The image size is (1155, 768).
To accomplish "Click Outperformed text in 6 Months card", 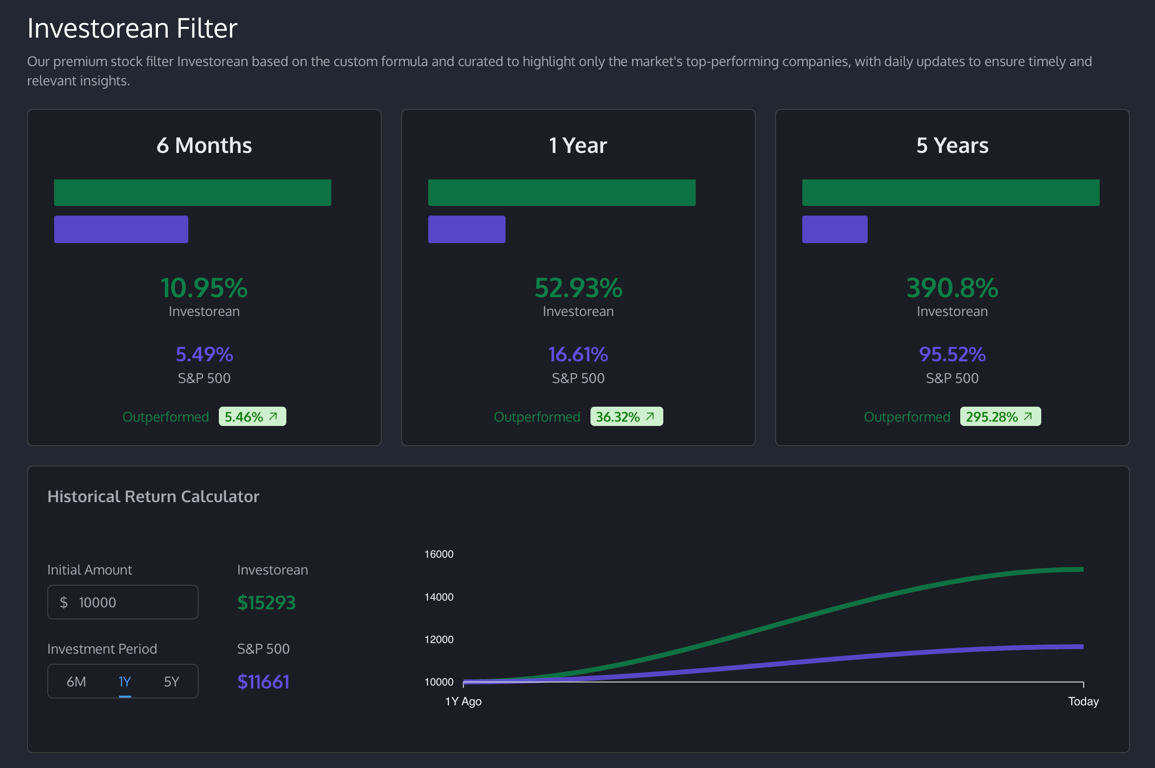I will point(166,417).
